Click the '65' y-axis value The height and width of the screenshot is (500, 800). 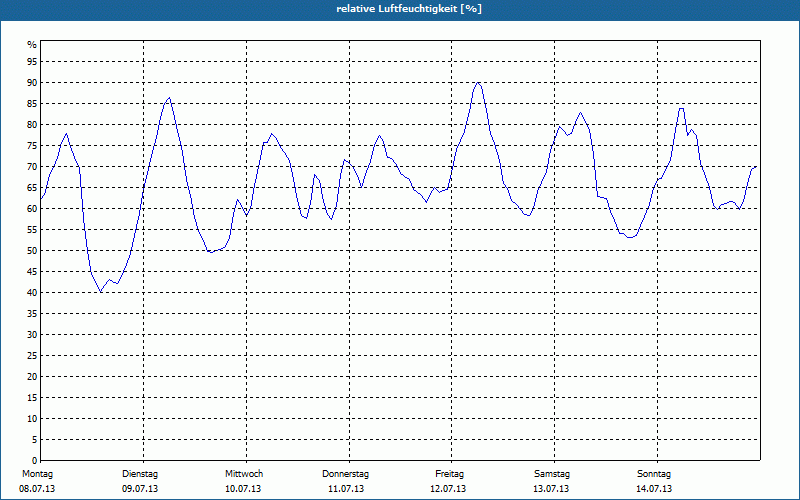tap(32, 188)
